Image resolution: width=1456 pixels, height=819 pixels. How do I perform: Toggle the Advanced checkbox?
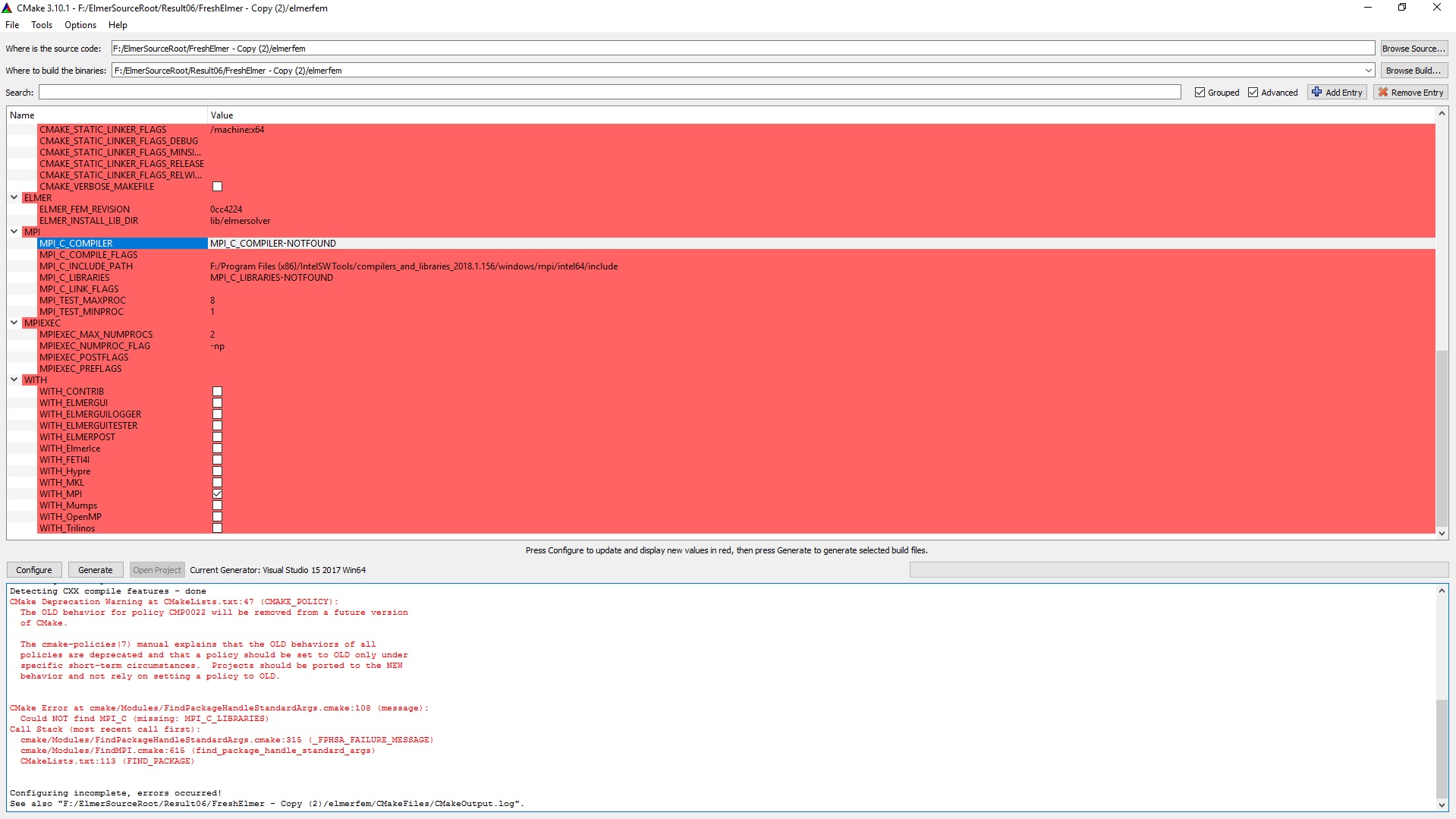(x=1253, y=92)
